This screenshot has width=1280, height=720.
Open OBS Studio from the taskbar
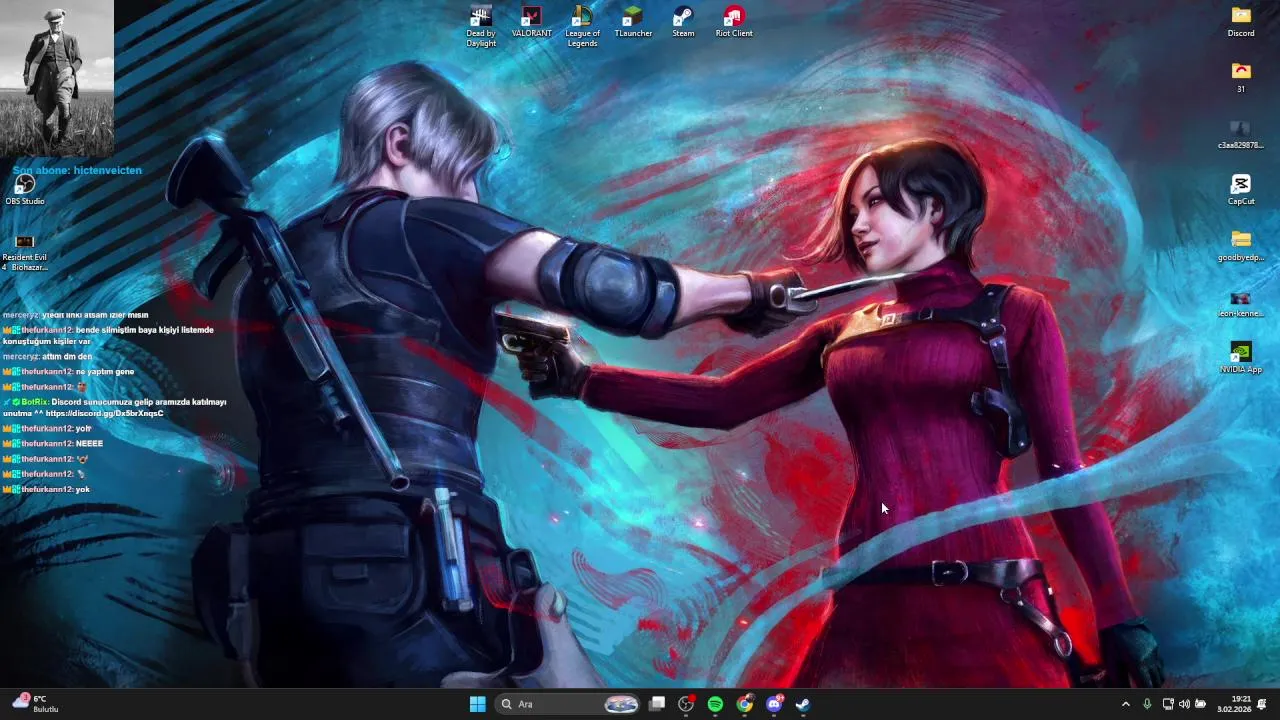point(686,704)
